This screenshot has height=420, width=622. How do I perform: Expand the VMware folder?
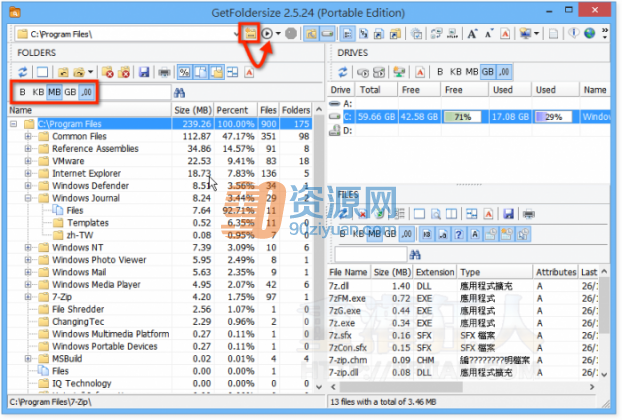pos(28,161)
